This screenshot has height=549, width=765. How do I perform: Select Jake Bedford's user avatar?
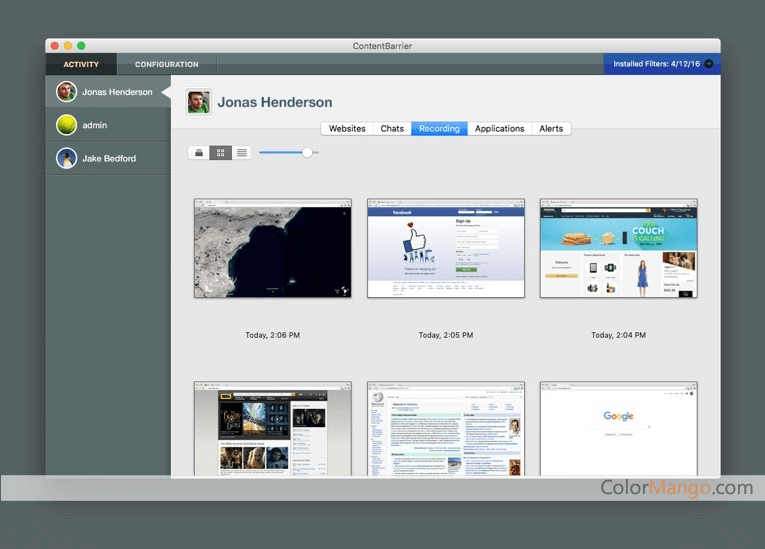tap(66, 158)
